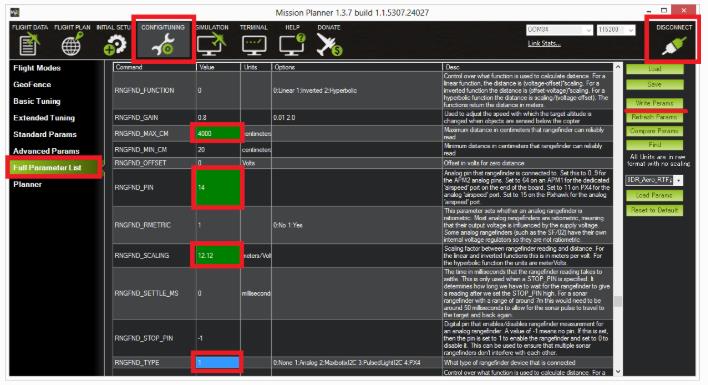708x385 pixels.
Task: Open the Terminal screen icon
Action: coord(254,45)
